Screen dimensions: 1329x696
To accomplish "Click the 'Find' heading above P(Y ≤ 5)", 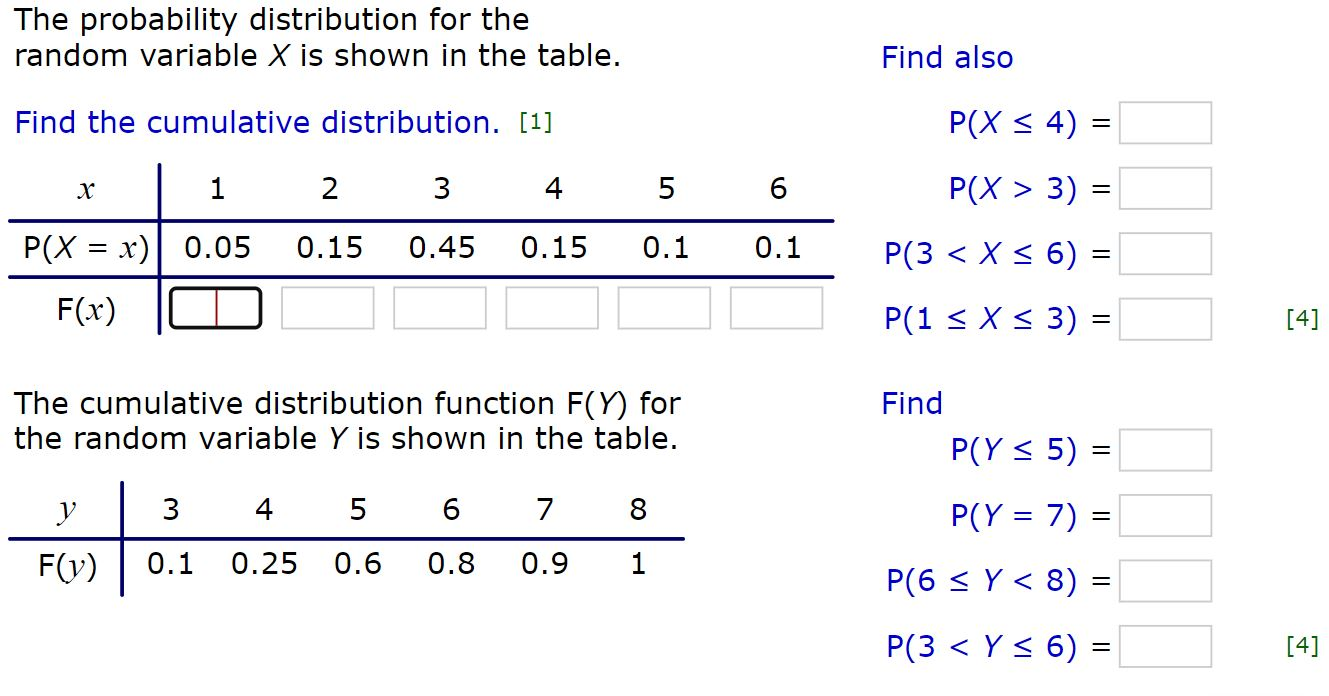I will pos(912,402).
